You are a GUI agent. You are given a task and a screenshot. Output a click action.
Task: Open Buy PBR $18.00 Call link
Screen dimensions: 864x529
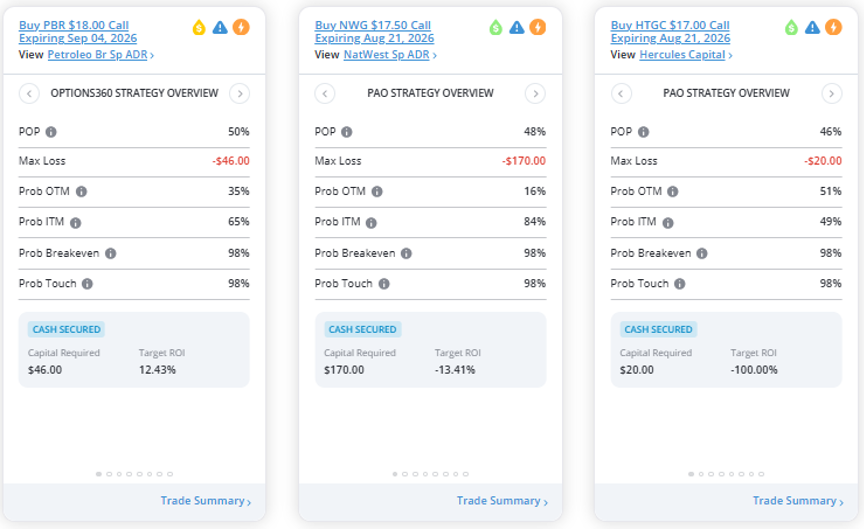(x=74, y=25)
